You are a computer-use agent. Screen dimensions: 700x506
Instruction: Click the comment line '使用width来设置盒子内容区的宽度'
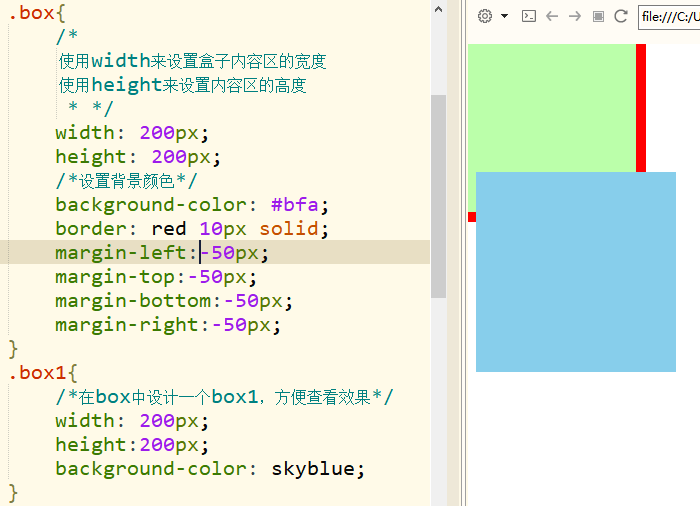point(192,61)
